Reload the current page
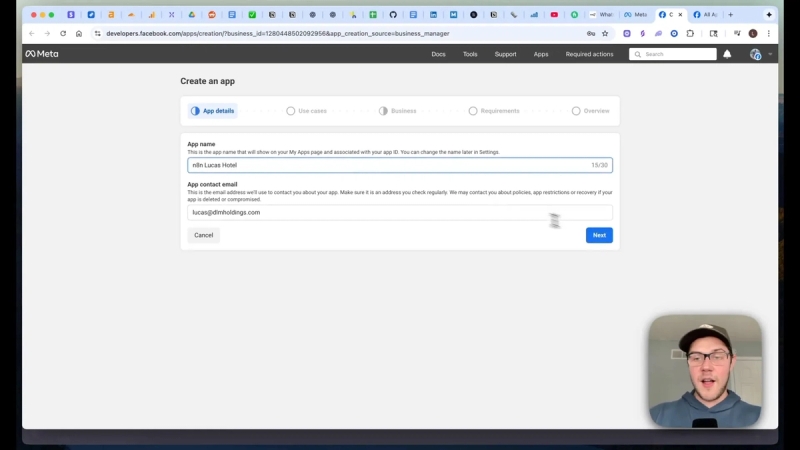The width and height of the screenshot is (800, 450). (x=63, y=34)
